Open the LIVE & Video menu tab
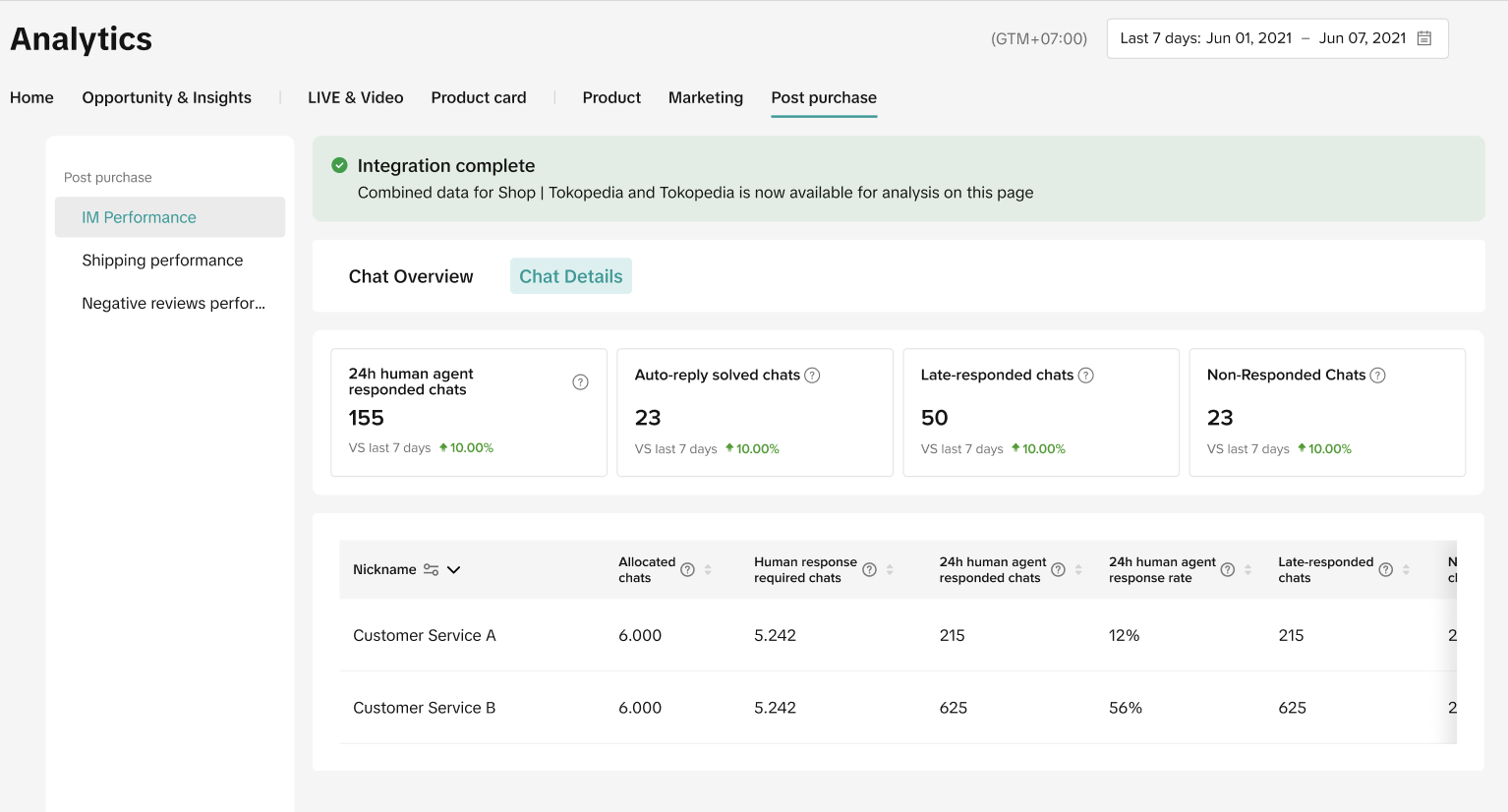 coord(355,97)
